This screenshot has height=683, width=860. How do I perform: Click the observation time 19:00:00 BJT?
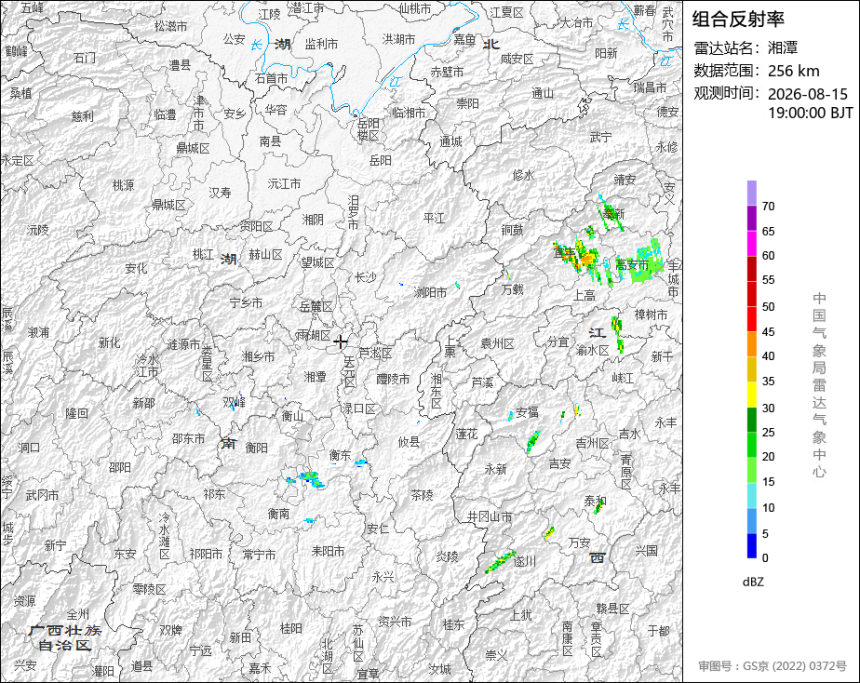tap(810, 113)
